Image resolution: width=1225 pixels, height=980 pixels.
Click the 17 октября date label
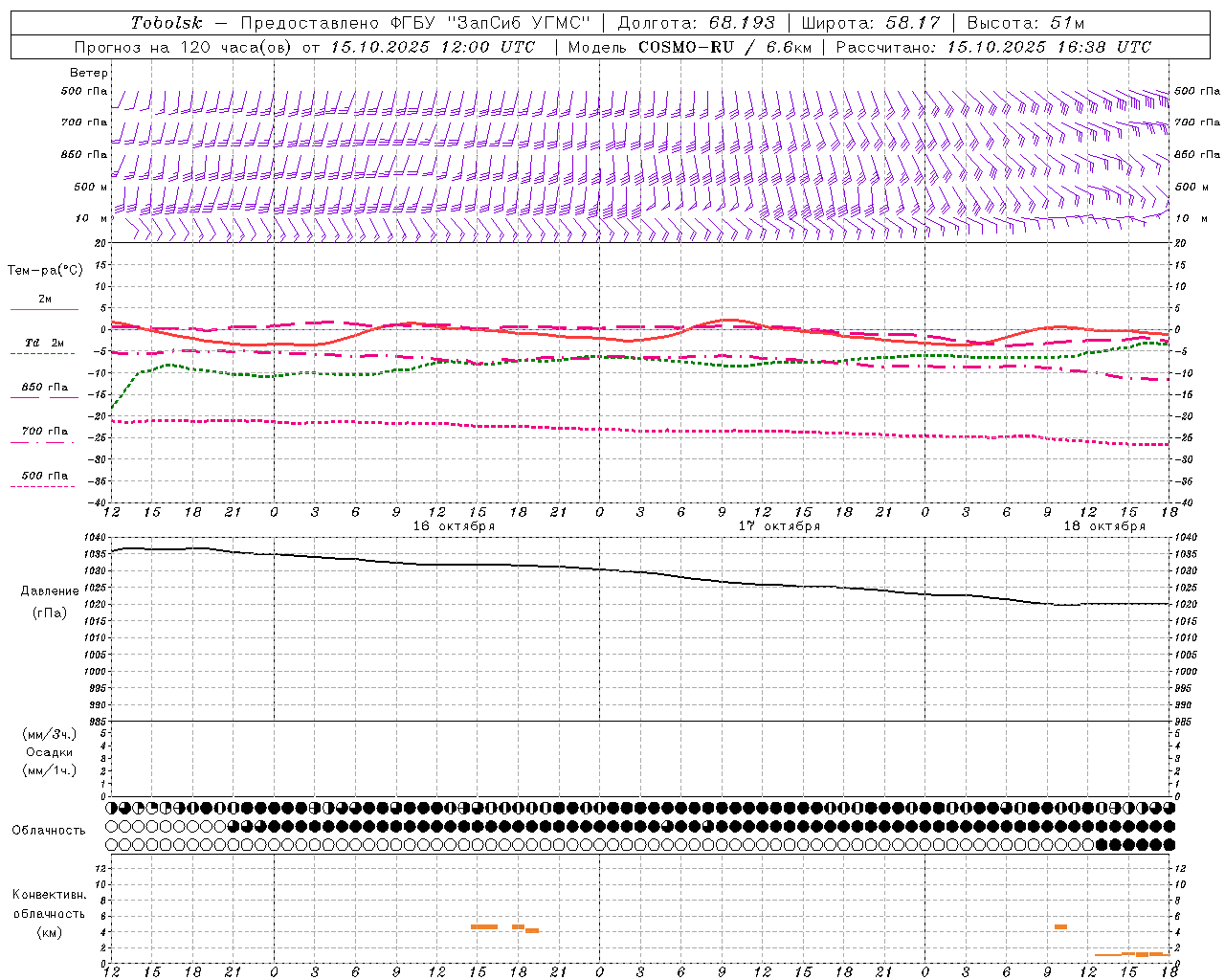[x=779, y=526]
